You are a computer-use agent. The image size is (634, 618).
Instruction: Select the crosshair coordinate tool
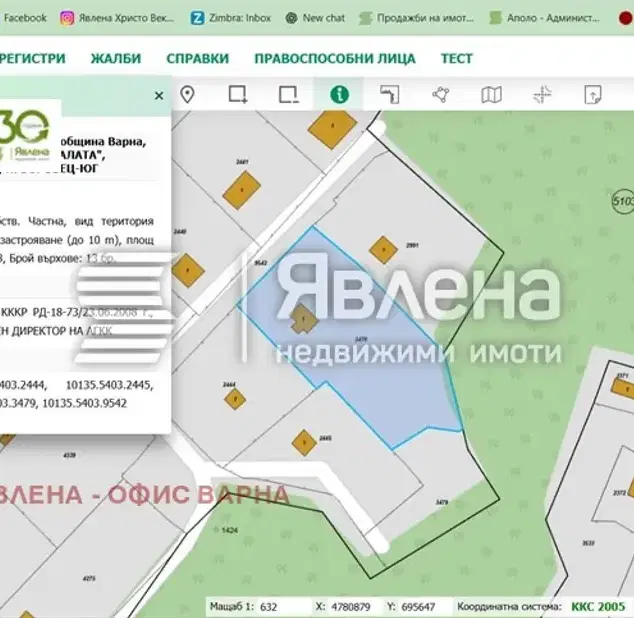542,95
